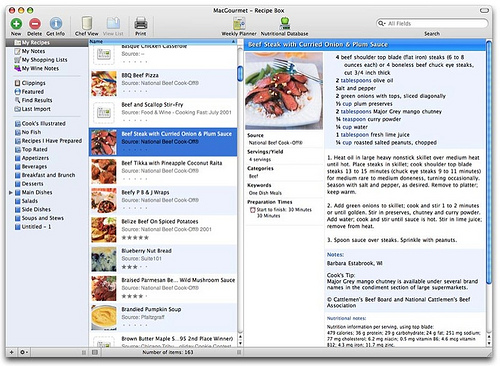The image size is (500, 366).
Task: Open the Get Info icon
Action: pyautogui.click(x=56, y=24)
